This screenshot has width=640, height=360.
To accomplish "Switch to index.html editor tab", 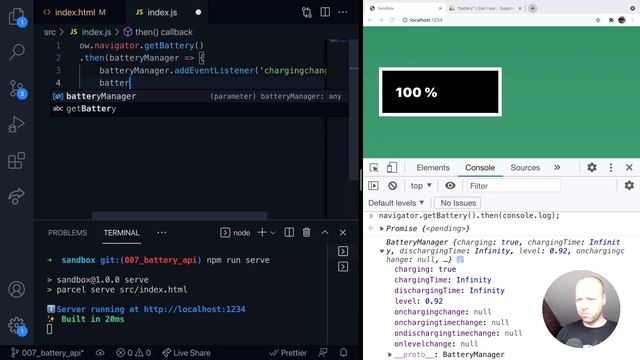I will point(80,12).
